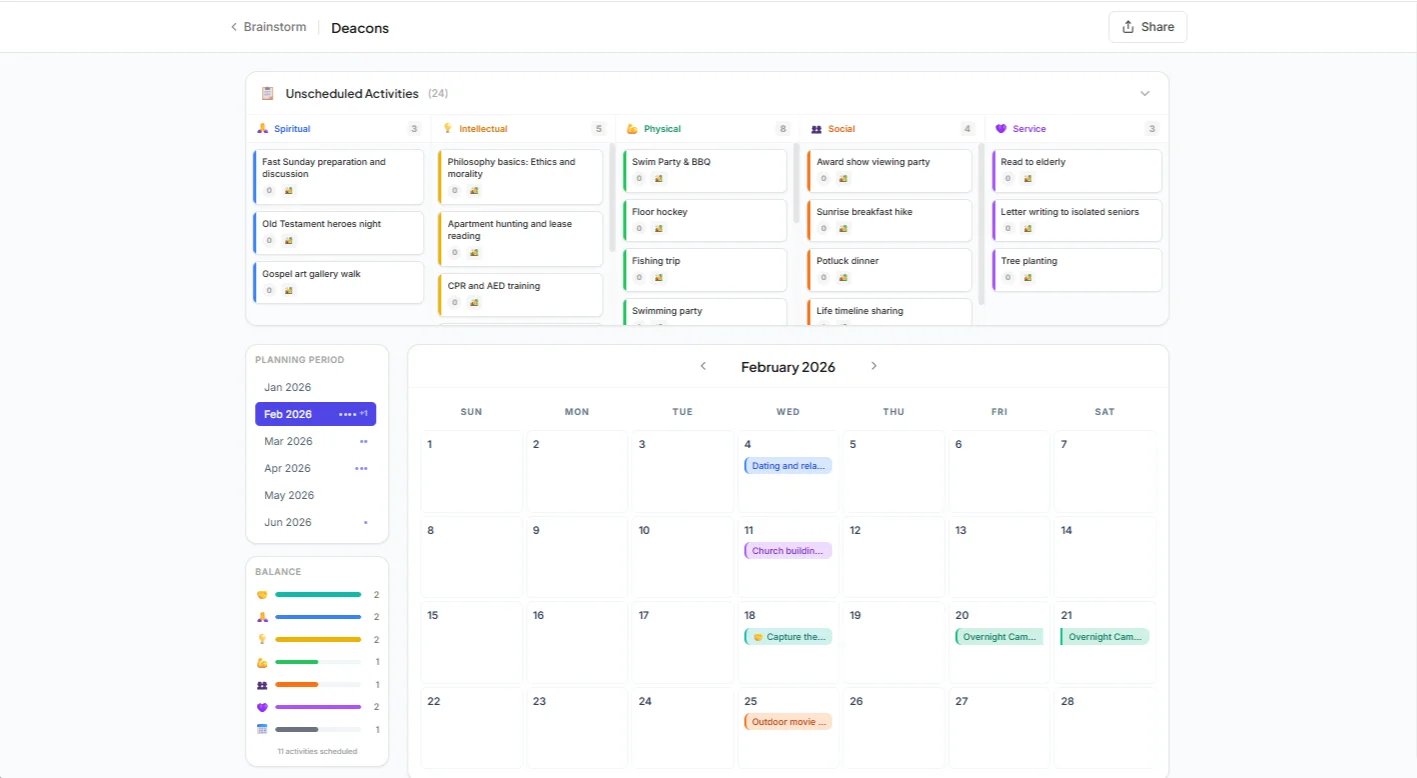Open the Overnight Camp event on February 20
Viewport: 1417px width, 778px height.
(x=998, y=636)
